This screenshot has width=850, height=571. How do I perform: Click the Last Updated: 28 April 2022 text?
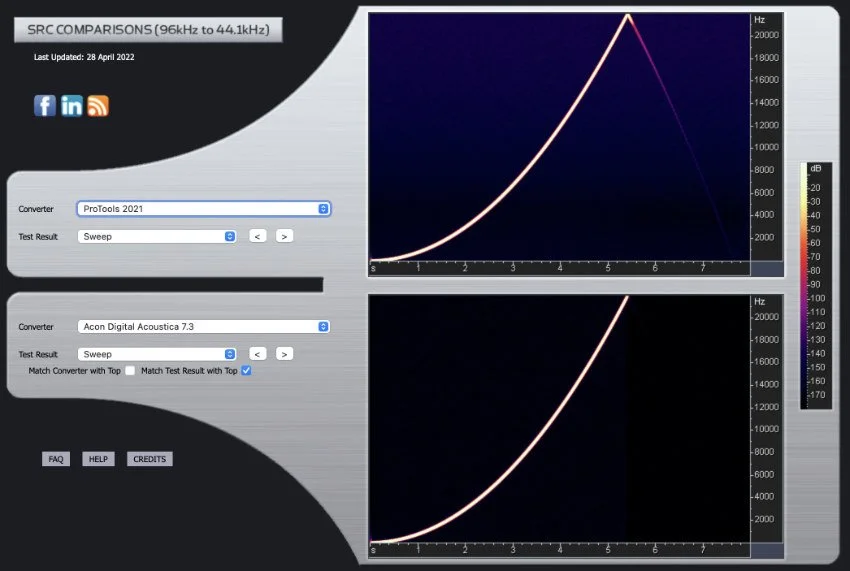pyautogui.click(x=84, y=57)
